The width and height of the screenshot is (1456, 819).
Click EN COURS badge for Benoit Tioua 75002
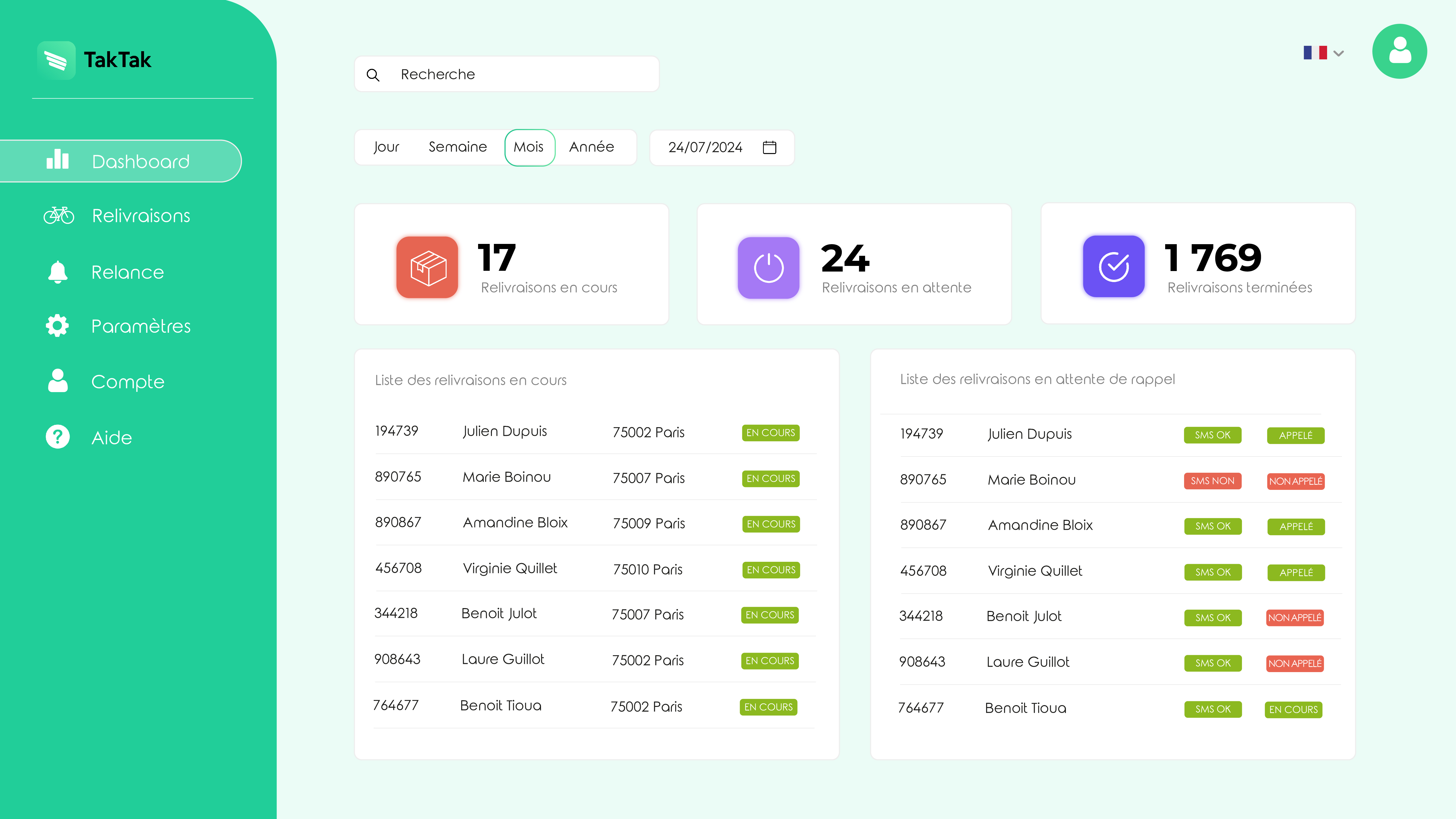768,707
